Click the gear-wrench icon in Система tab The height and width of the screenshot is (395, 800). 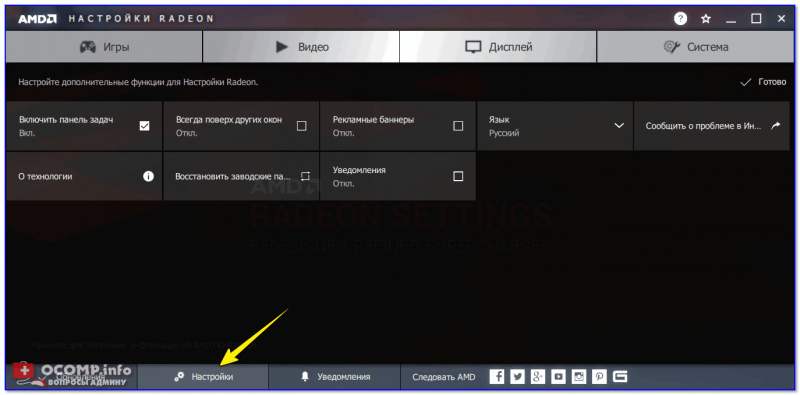(671, 47)
